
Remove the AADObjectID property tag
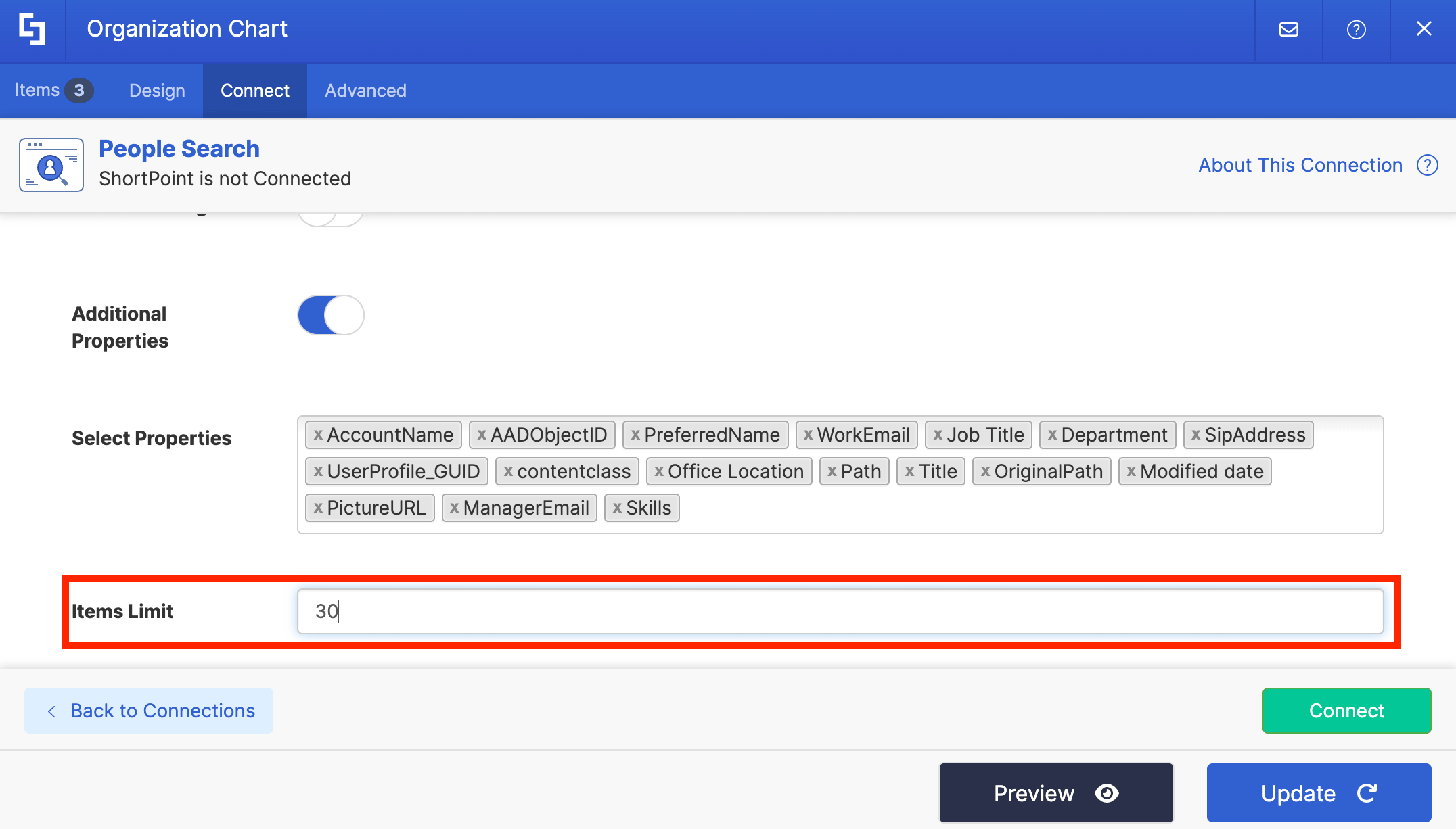coord(482,435)
